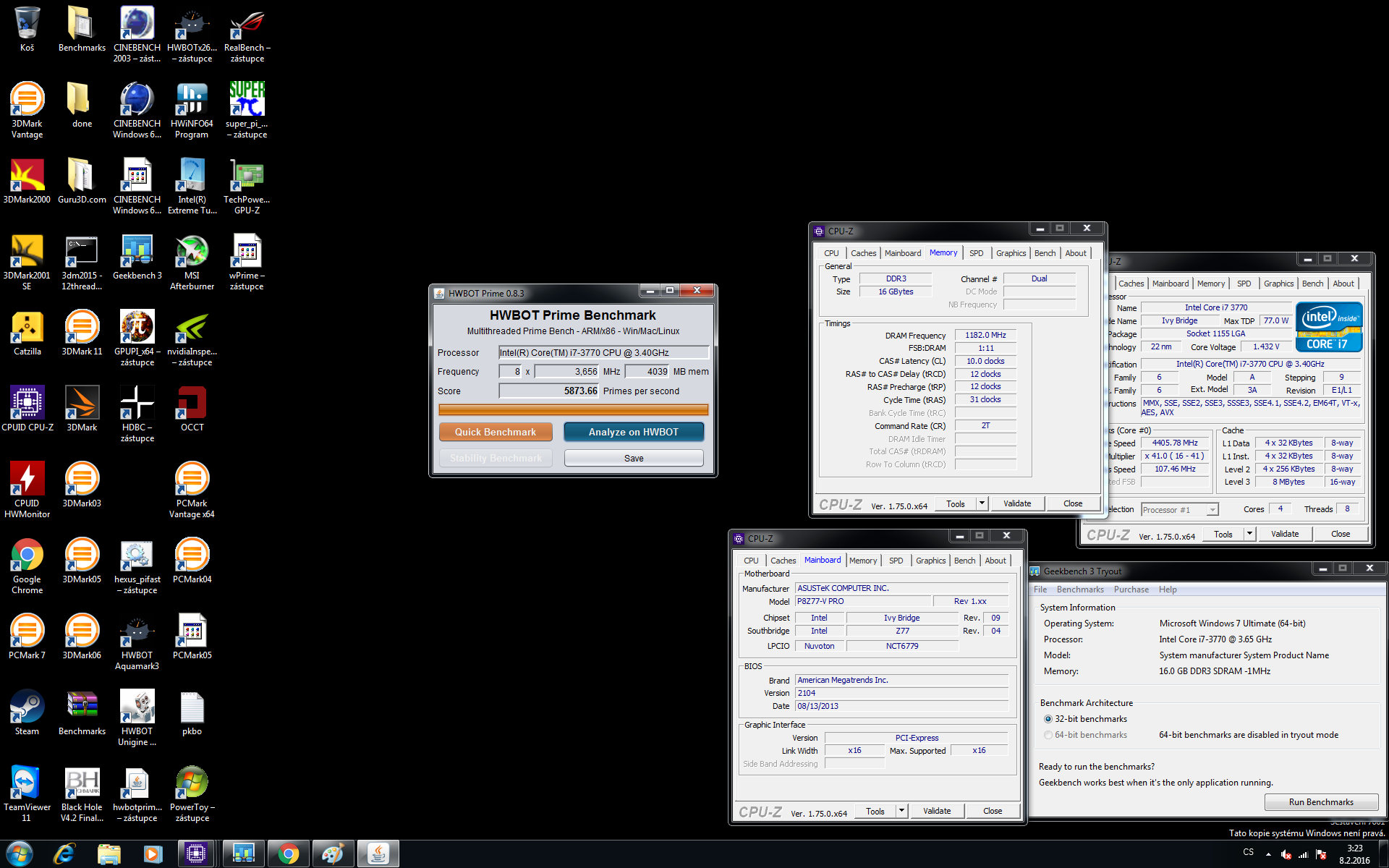Launch the TeamViewer 11 desktop icon
The image size is (1389, 868).
pos(27,793)
